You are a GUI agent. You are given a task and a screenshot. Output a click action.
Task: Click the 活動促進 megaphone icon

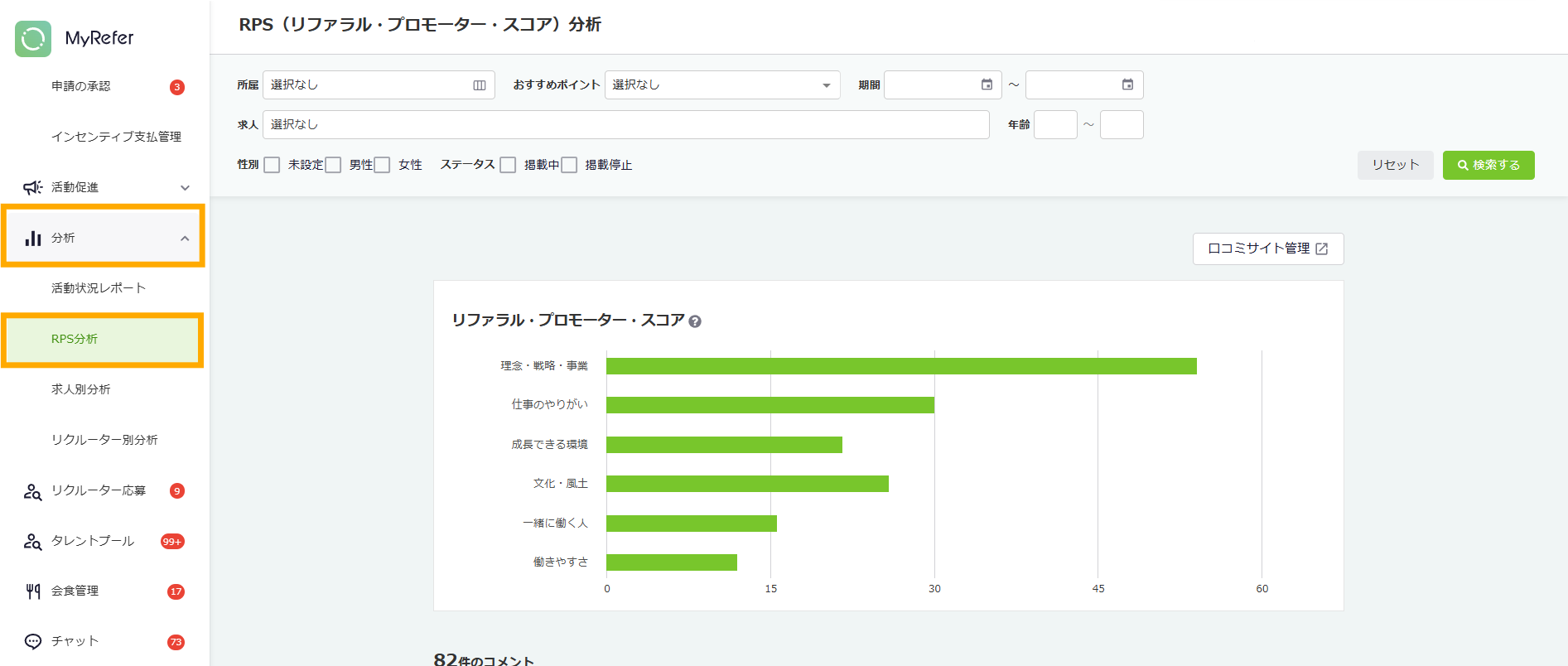pyautogui.click(x=32, y=187)
